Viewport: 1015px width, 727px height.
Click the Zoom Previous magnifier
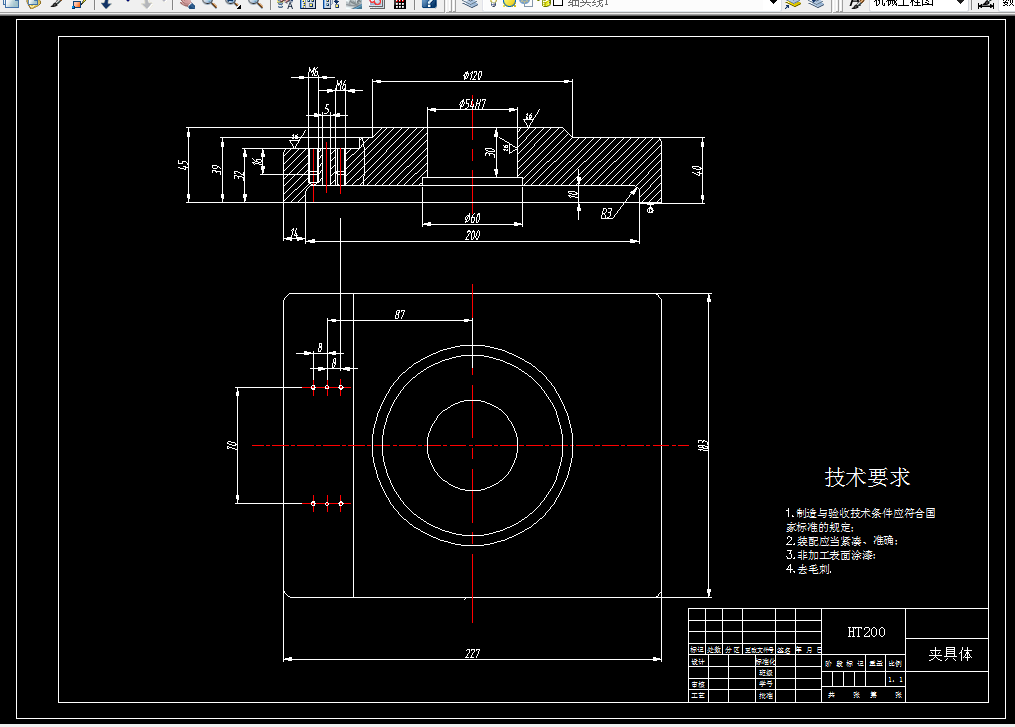tap(256, 3)
